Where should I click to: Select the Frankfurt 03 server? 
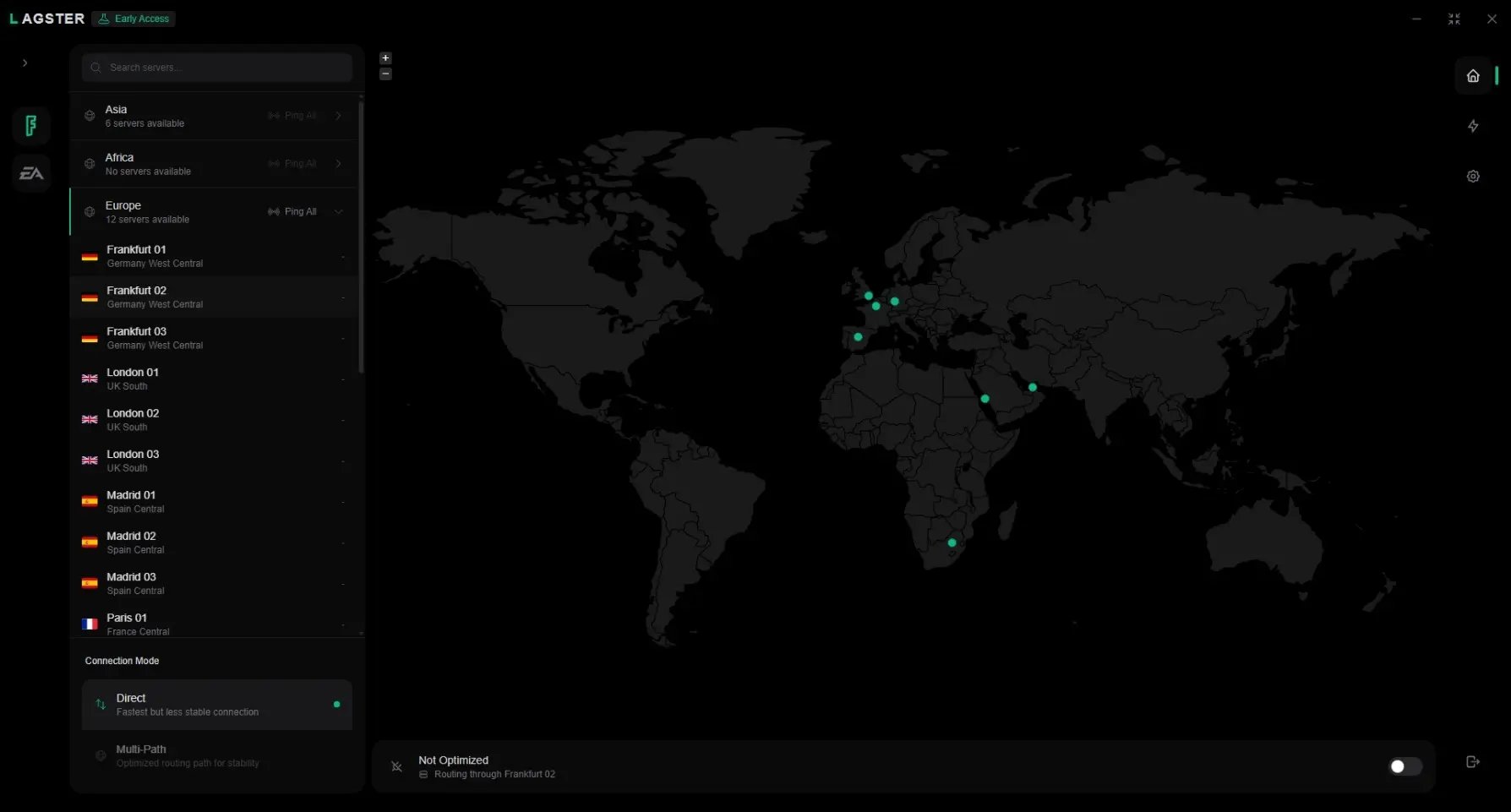[215, 338]
